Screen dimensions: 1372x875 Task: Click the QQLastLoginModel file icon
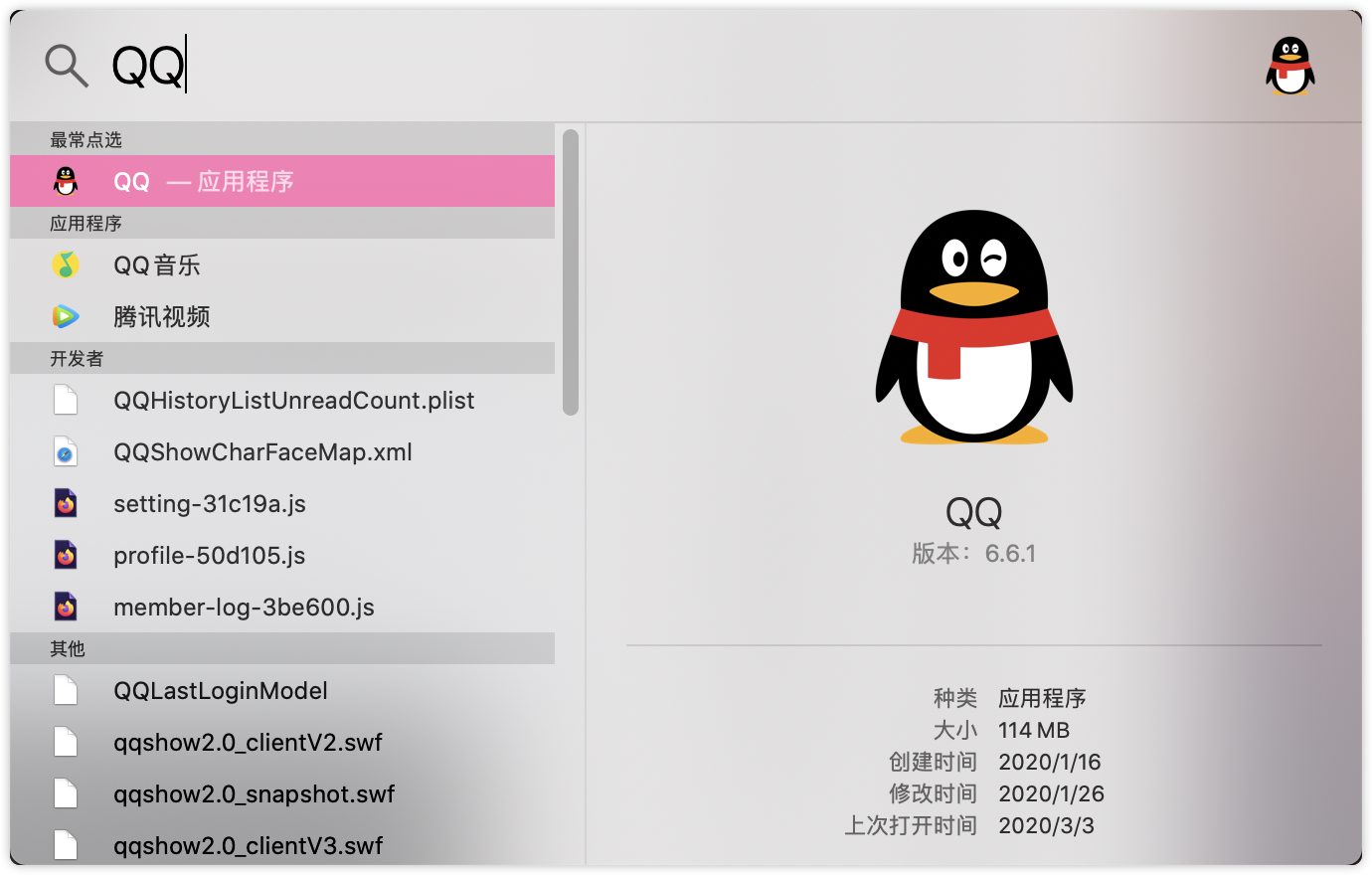(66, 690)
